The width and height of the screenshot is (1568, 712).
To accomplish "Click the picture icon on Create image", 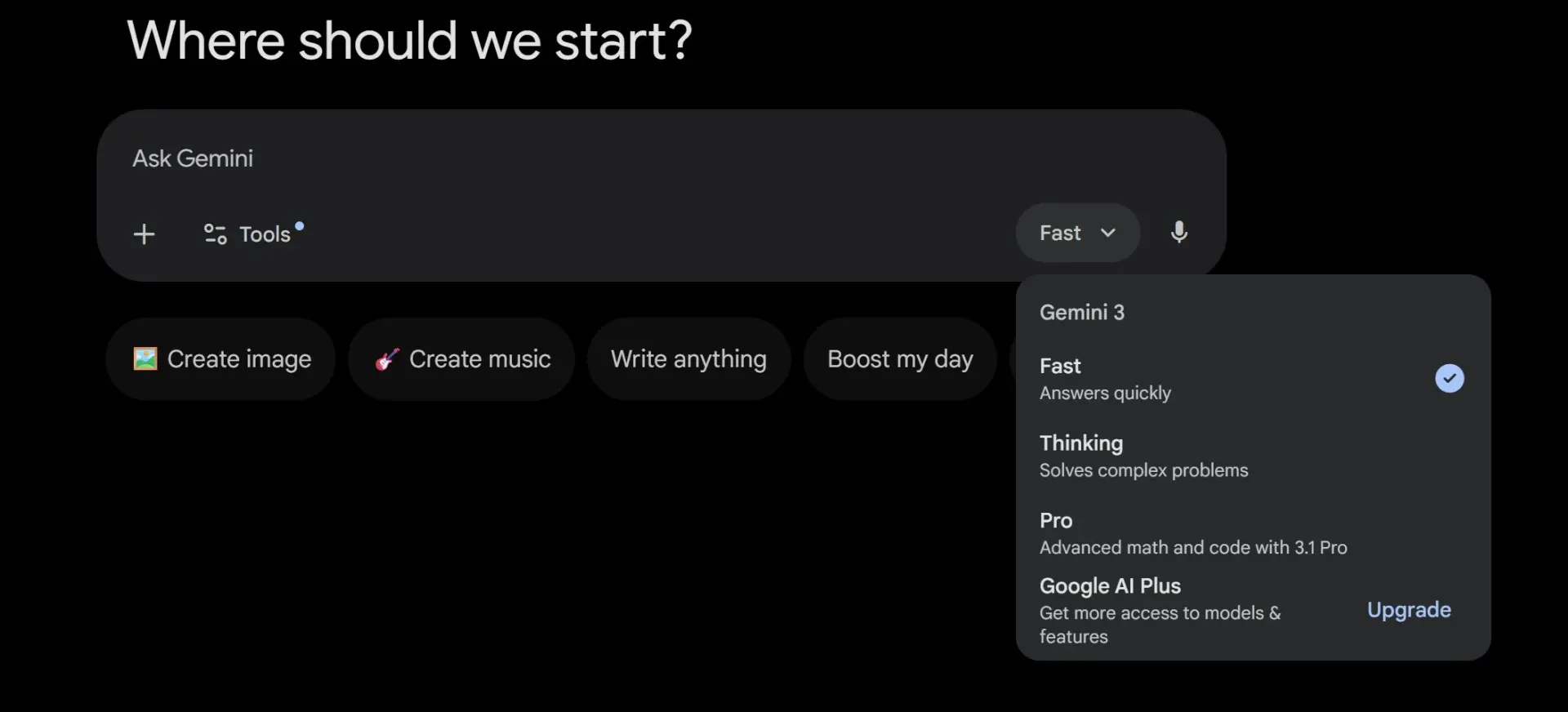I will [145, 358].
